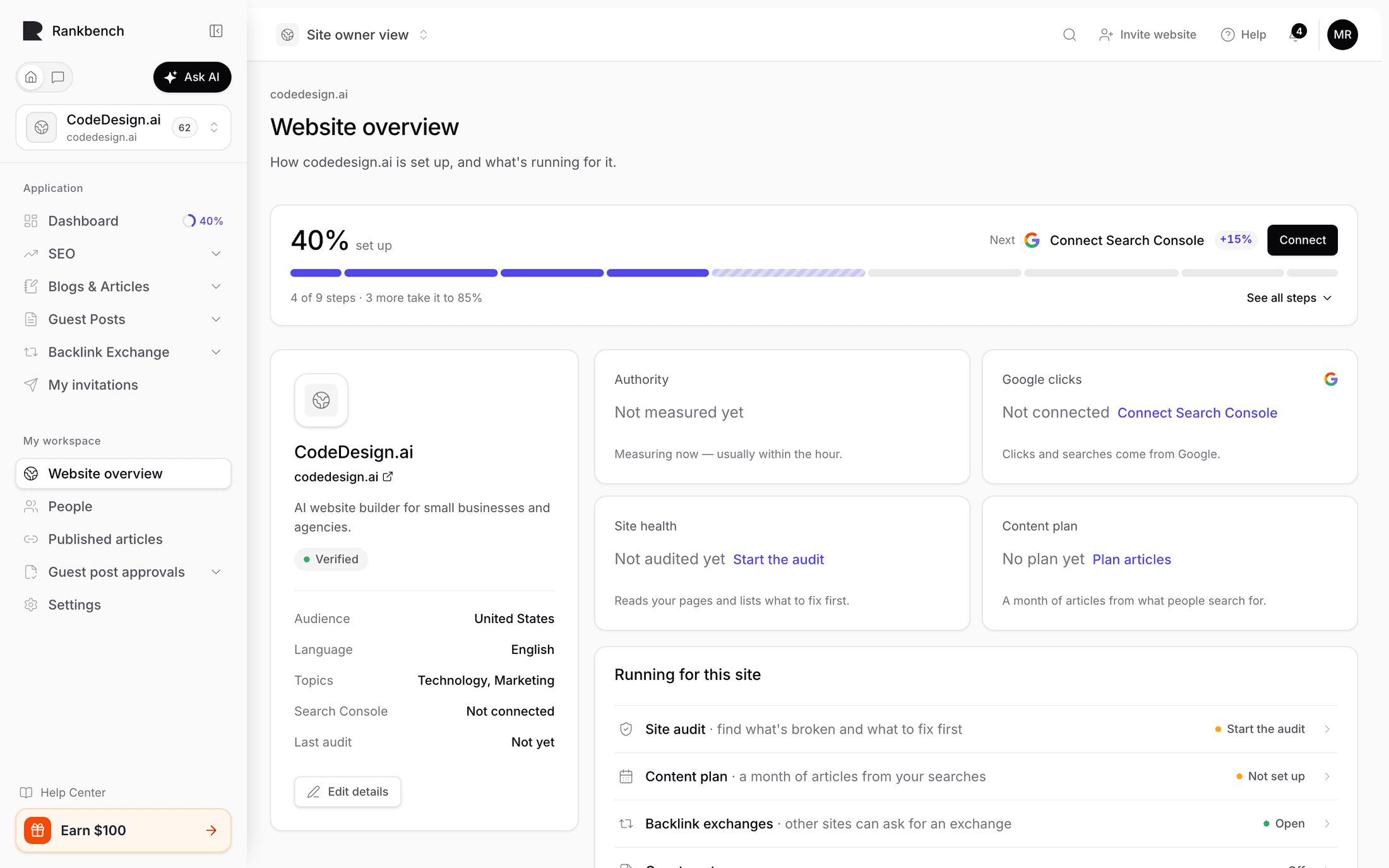Click Plan articles link
1389x868 pixels.
tap(1131, 559)
